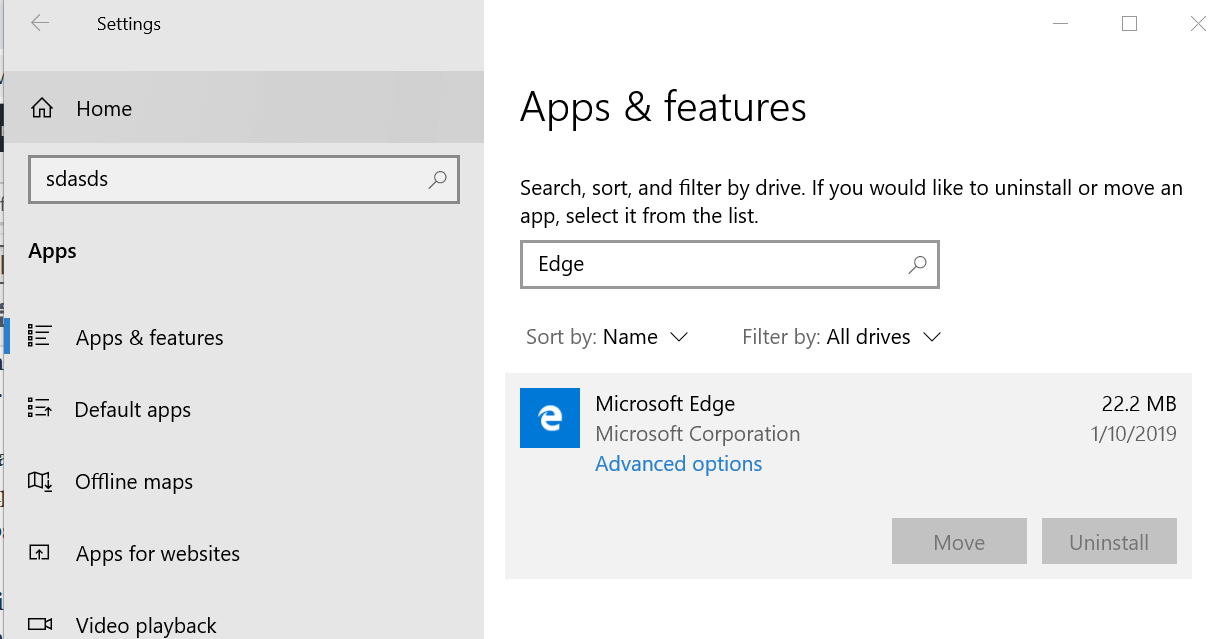The height and width of the screenshot is (639, 1228).
Task: Go to Home in Settings sidebar
Action: (x=242, y=108)
